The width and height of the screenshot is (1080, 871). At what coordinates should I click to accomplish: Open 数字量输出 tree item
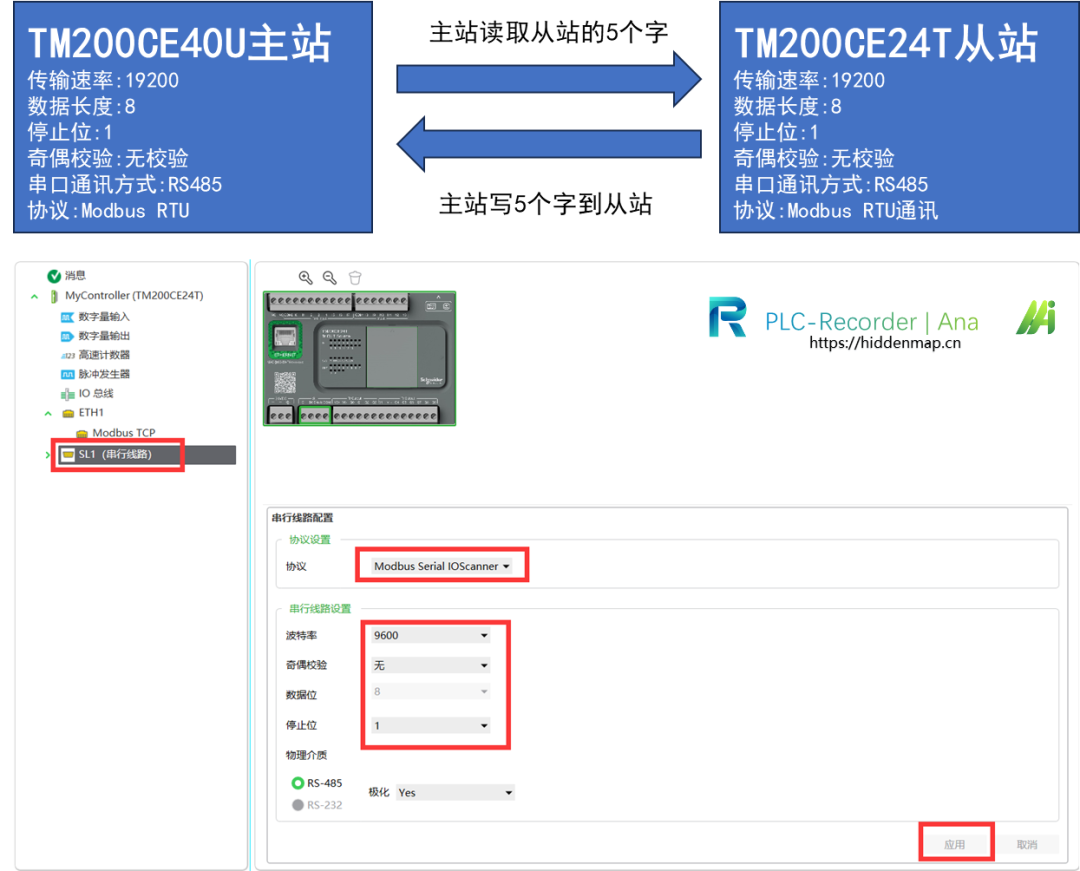(104, 336)
